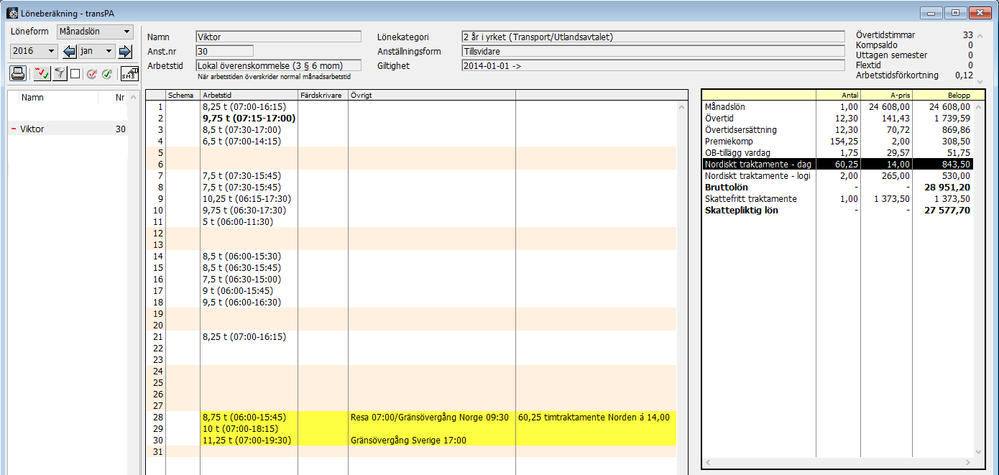Click the red circled checkmark icon
Screen dimensions: 999x475
[x=90, y=73]
